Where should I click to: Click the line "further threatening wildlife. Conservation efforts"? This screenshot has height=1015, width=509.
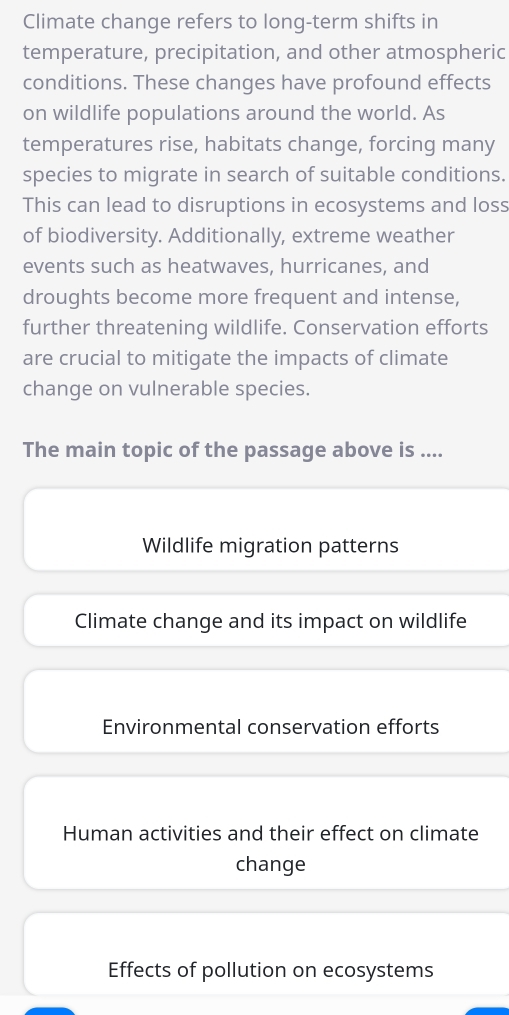[x=255, y=328]
